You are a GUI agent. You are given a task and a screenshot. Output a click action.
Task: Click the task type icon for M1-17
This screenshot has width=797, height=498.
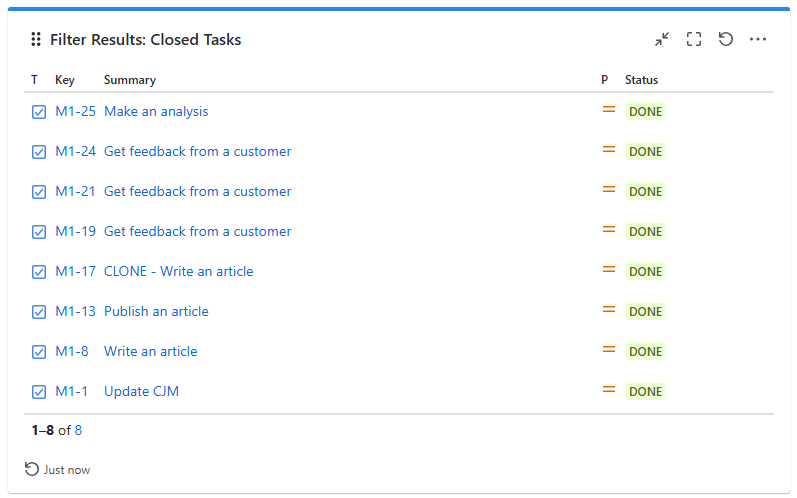[39, 272]
